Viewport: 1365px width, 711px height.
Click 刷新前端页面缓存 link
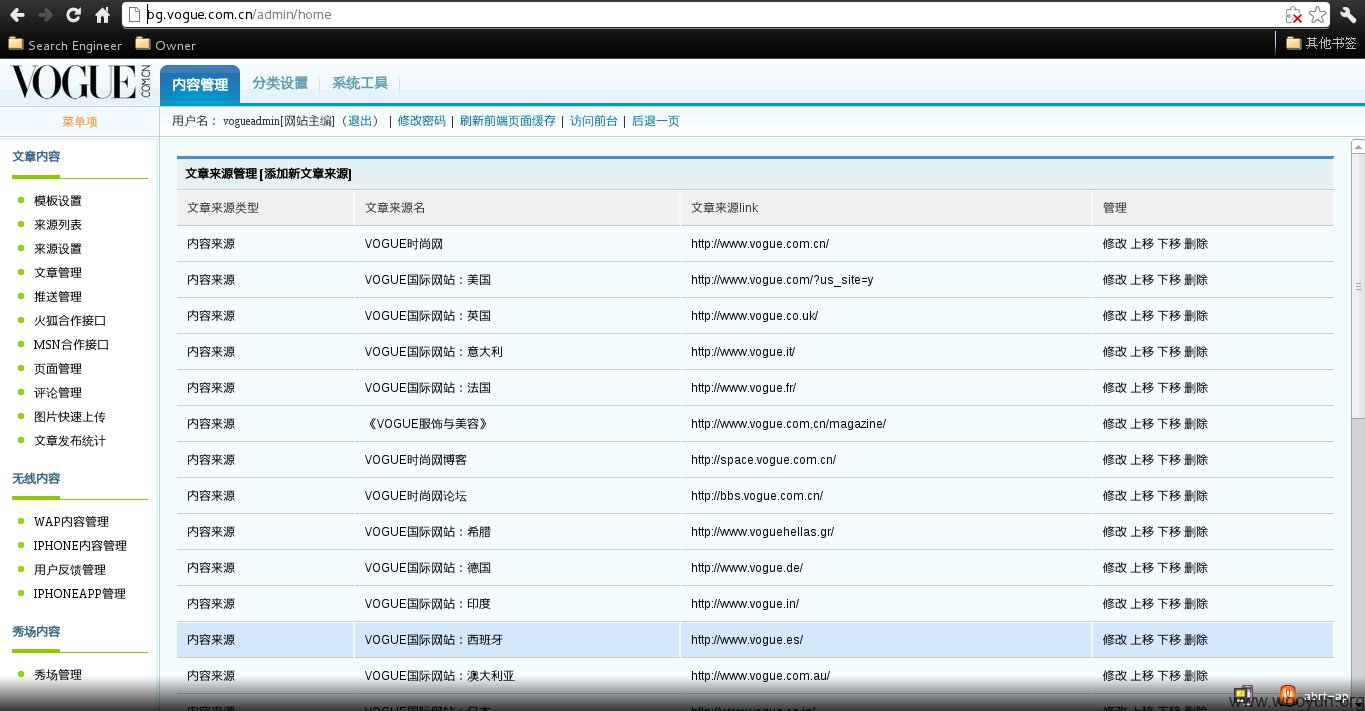[508, 121]
